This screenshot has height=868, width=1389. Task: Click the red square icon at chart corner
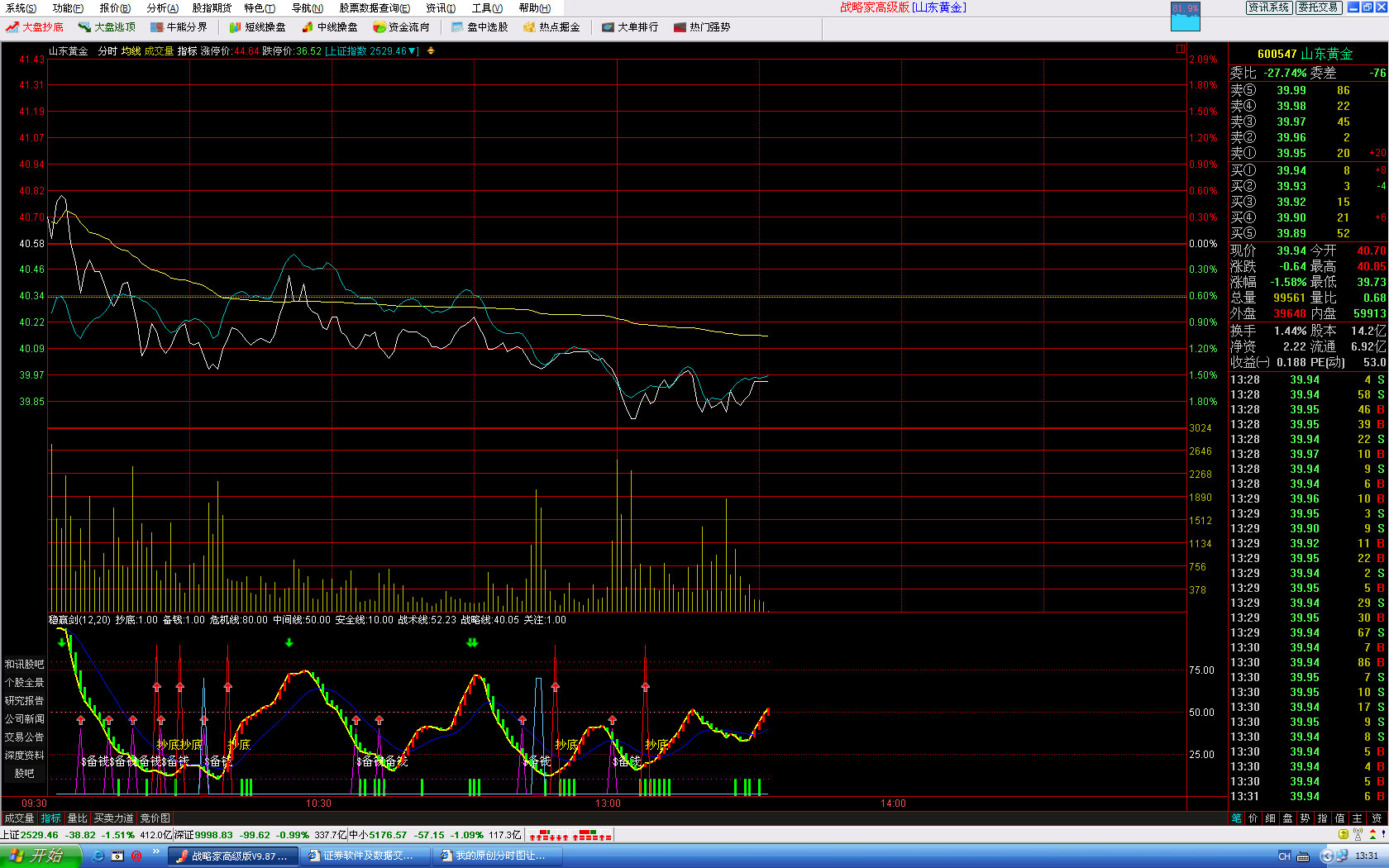(1181, 49)
